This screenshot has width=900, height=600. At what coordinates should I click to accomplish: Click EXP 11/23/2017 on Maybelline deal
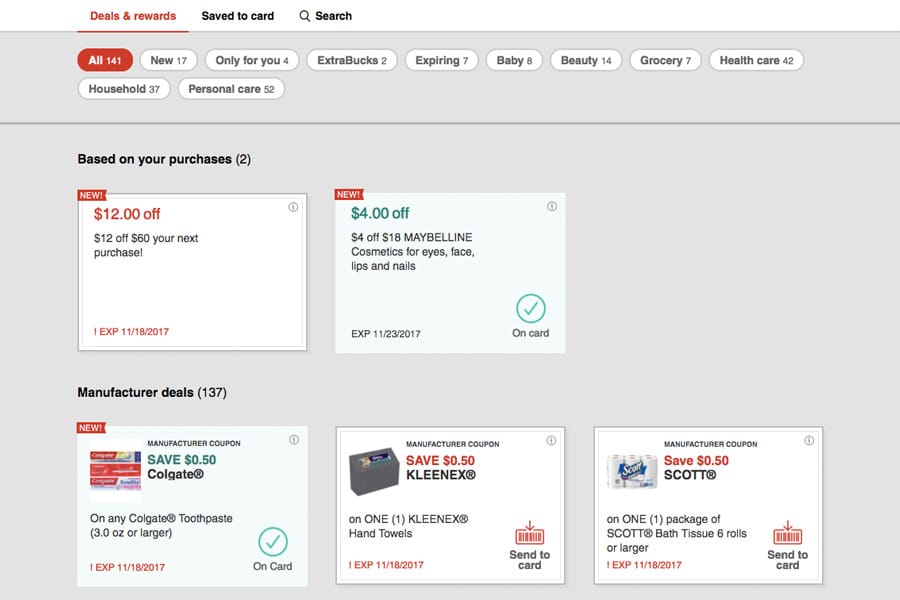(x=386, y=334)
